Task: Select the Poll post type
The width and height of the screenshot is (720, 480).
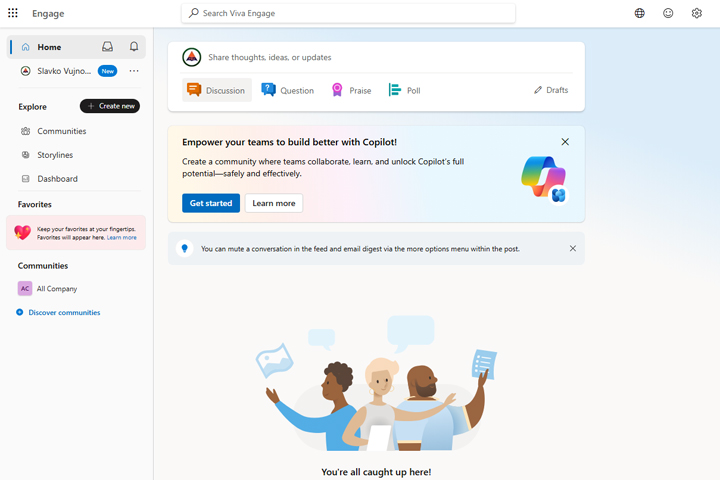Action: click(404, 90)
